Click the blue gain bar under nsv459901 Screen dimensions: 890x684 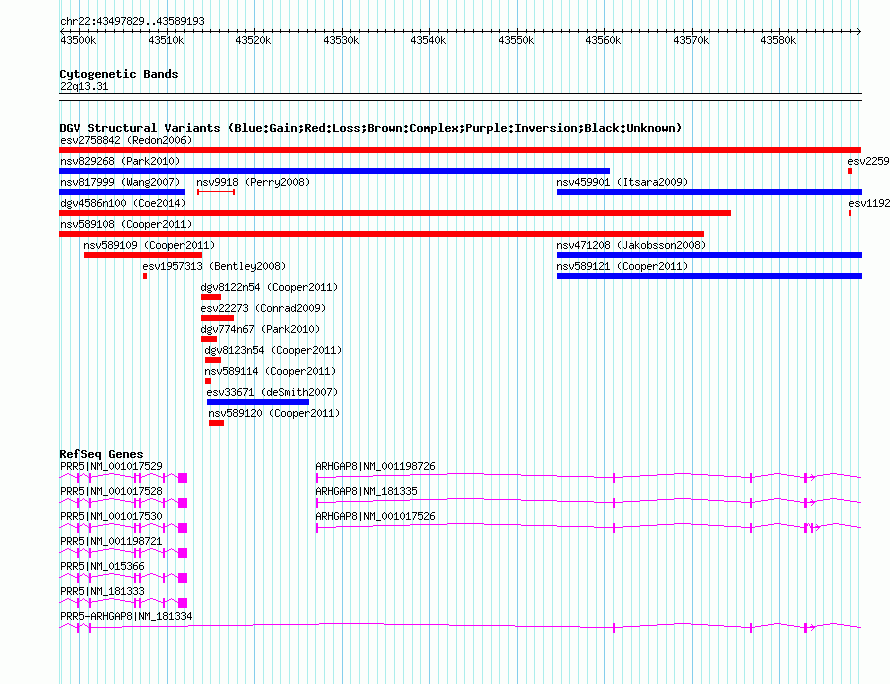710,192
